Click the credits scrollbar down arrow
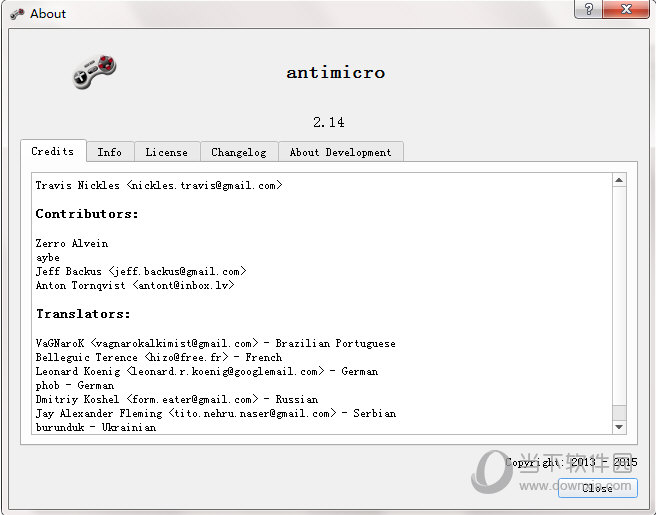Image resolution: width=656 pixels, height=515 pixels. 619,427
